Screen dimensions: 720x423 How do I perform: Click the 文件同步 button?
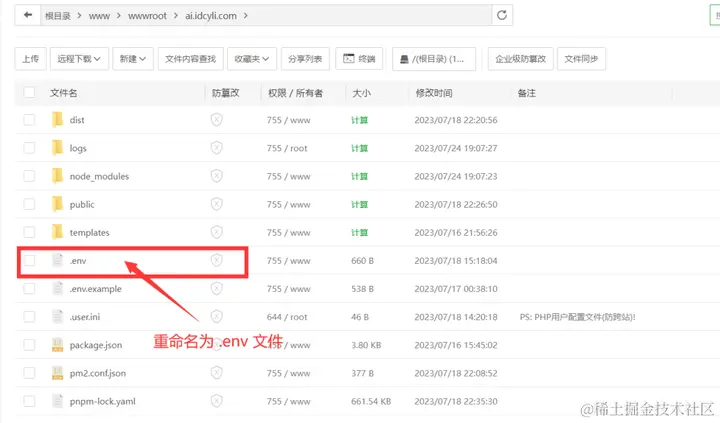(x=581, y=59)
